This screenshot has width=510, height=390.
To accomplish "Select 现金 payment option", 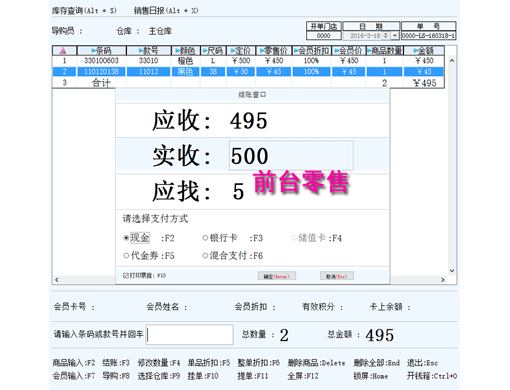I will pyautogui.click(x=136, y=238).
